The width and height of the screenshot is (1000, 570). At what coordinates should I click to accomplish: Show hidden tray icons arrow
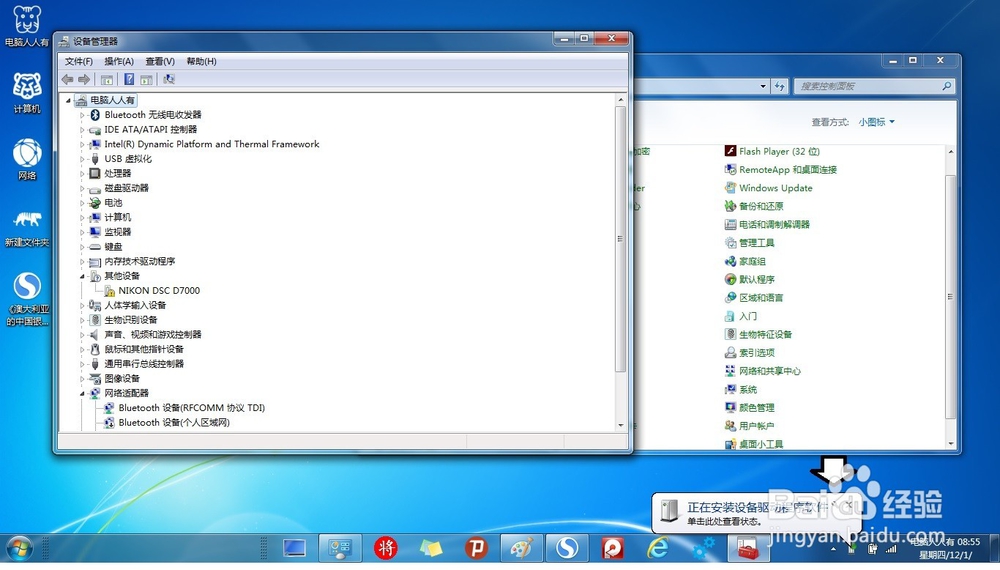point(833,549)
